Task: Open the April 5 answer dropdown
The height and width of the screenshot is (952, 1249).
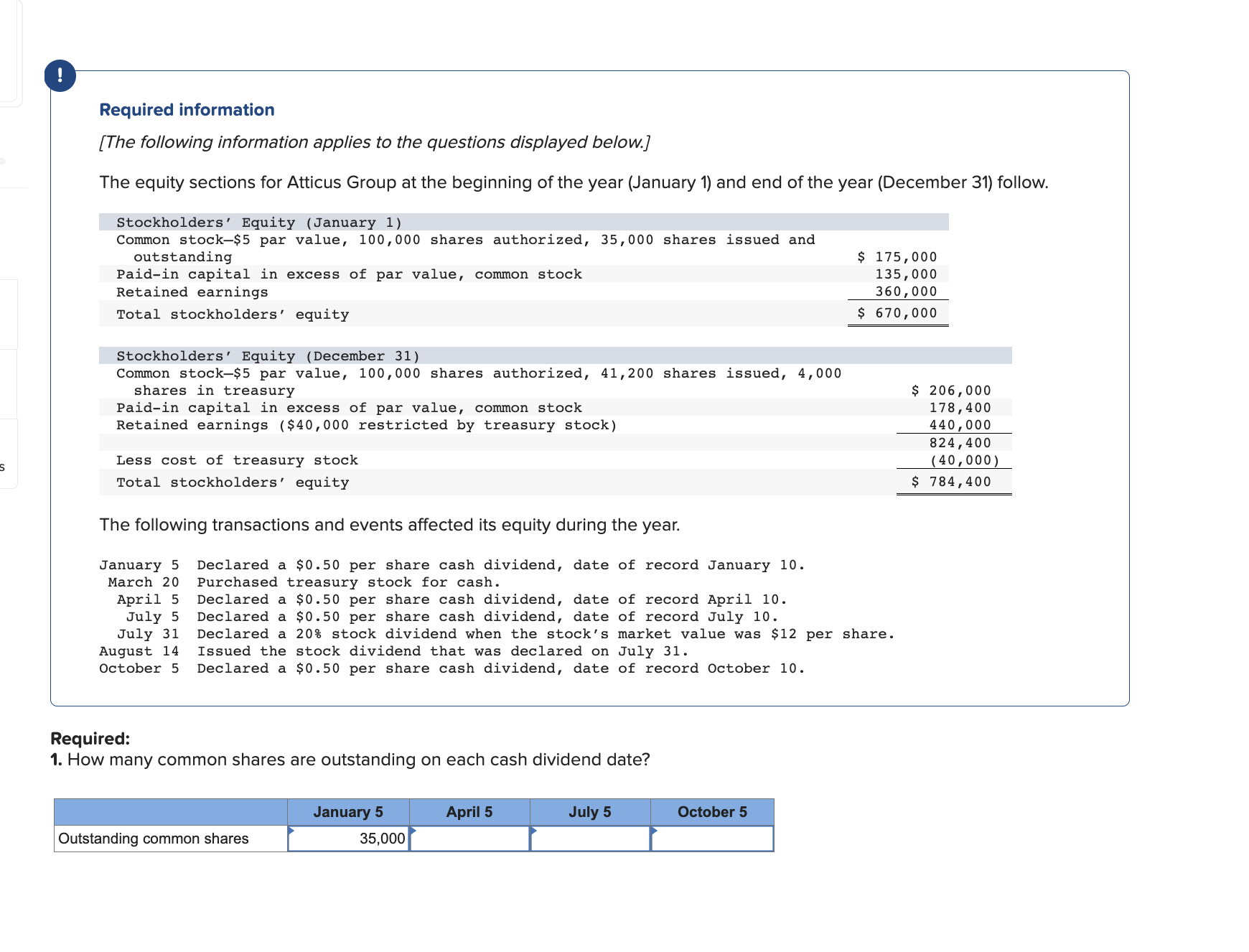Action: 469,838
